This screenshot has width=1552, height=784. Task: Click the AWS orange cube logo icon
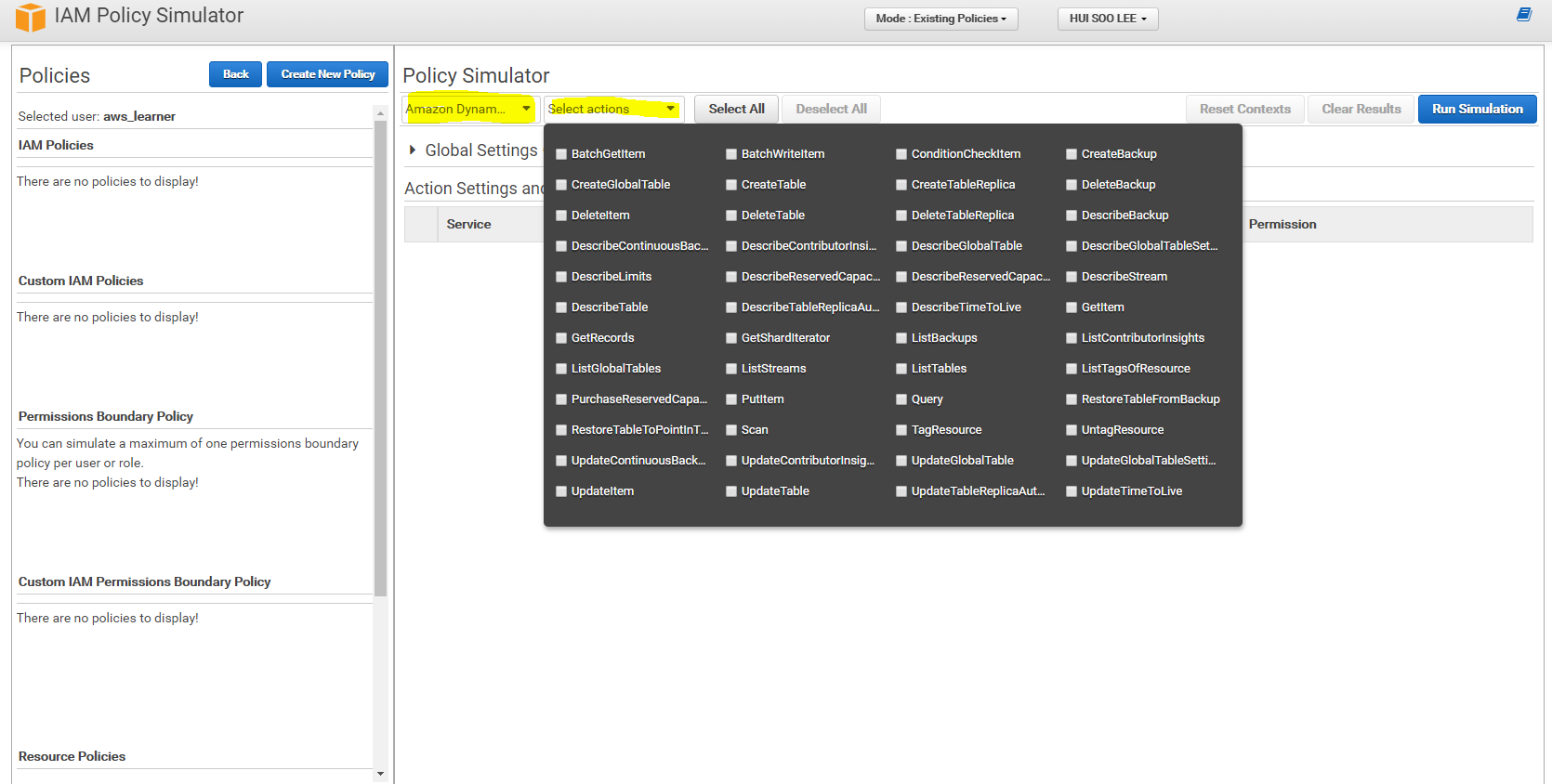[x=30, y=17]
